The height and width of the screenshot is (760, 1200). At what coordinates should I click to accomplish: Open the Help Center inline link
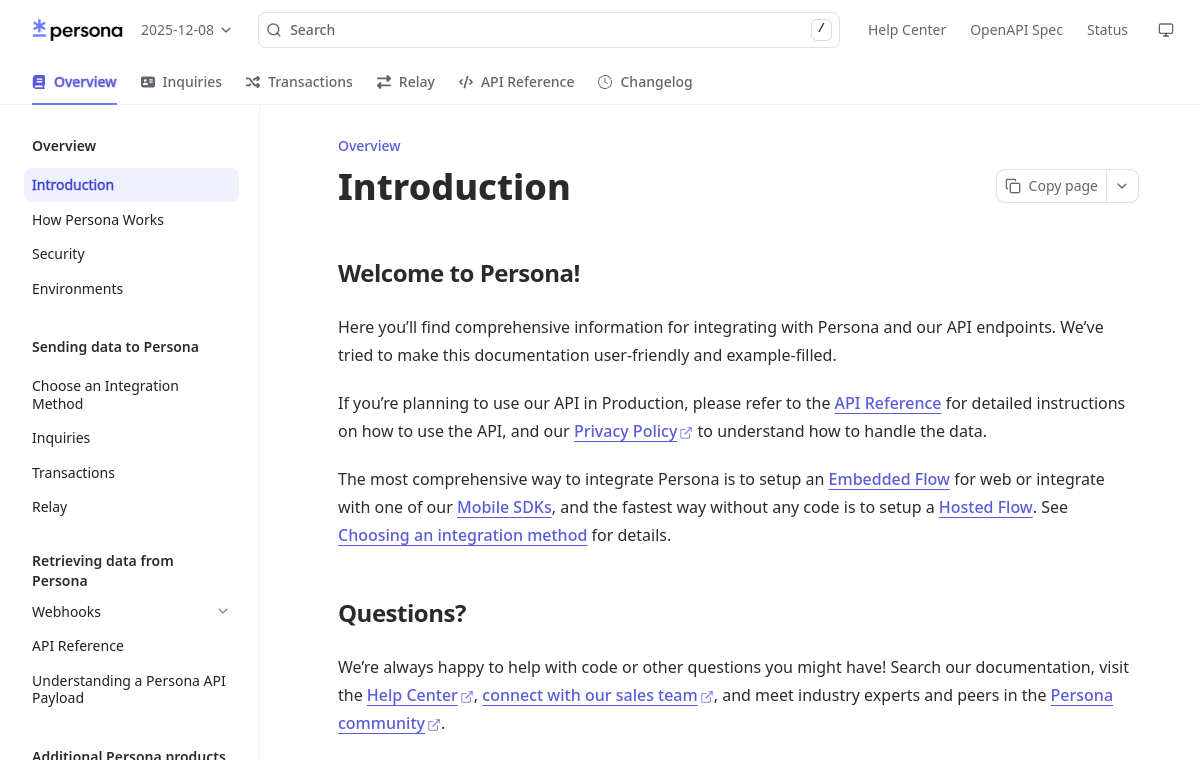point(420,695)
